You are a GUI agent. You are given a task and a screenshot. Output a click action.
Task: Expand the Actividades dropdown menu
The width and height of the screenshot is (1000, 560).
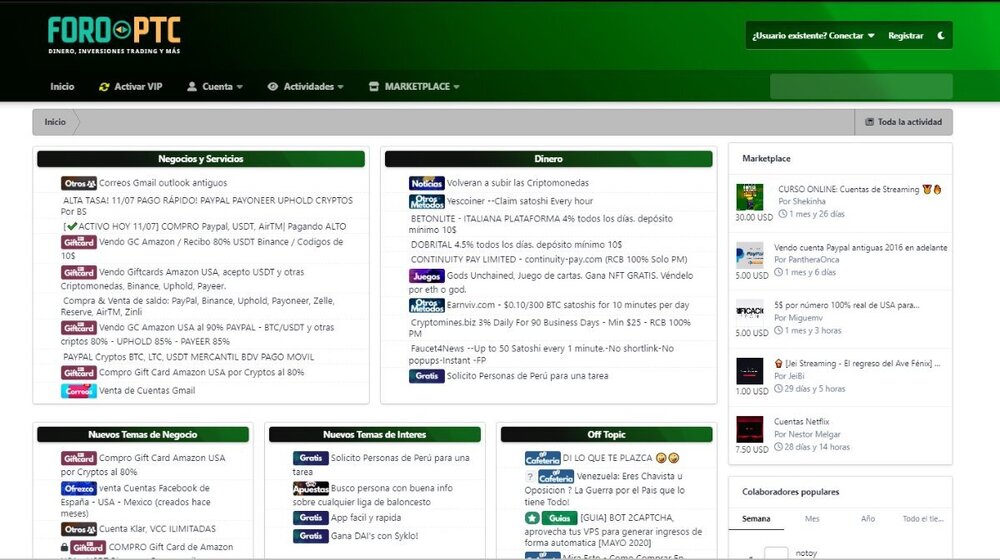pyautogui.click(x=305, y=87)
